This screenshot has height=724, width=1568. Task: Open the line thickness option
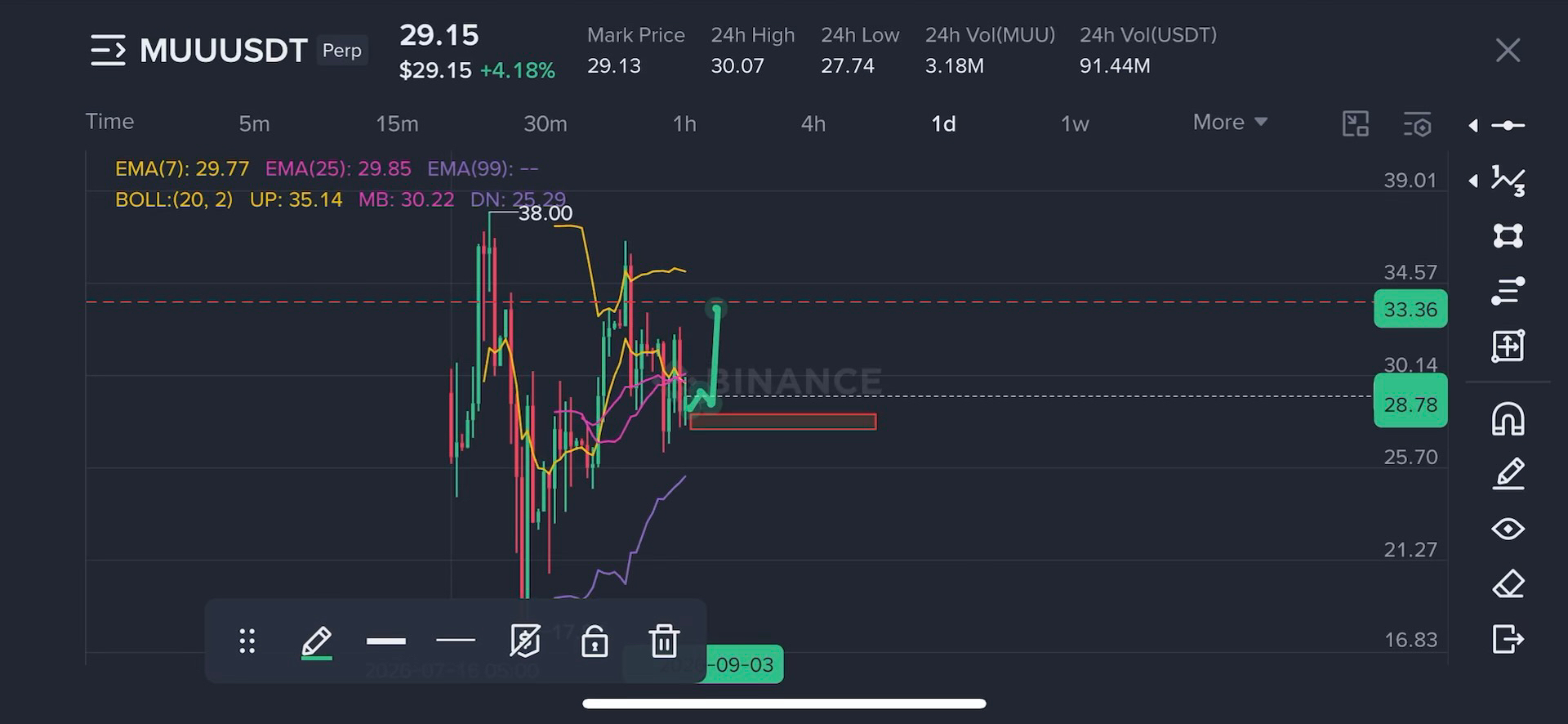tap(386, 641)
